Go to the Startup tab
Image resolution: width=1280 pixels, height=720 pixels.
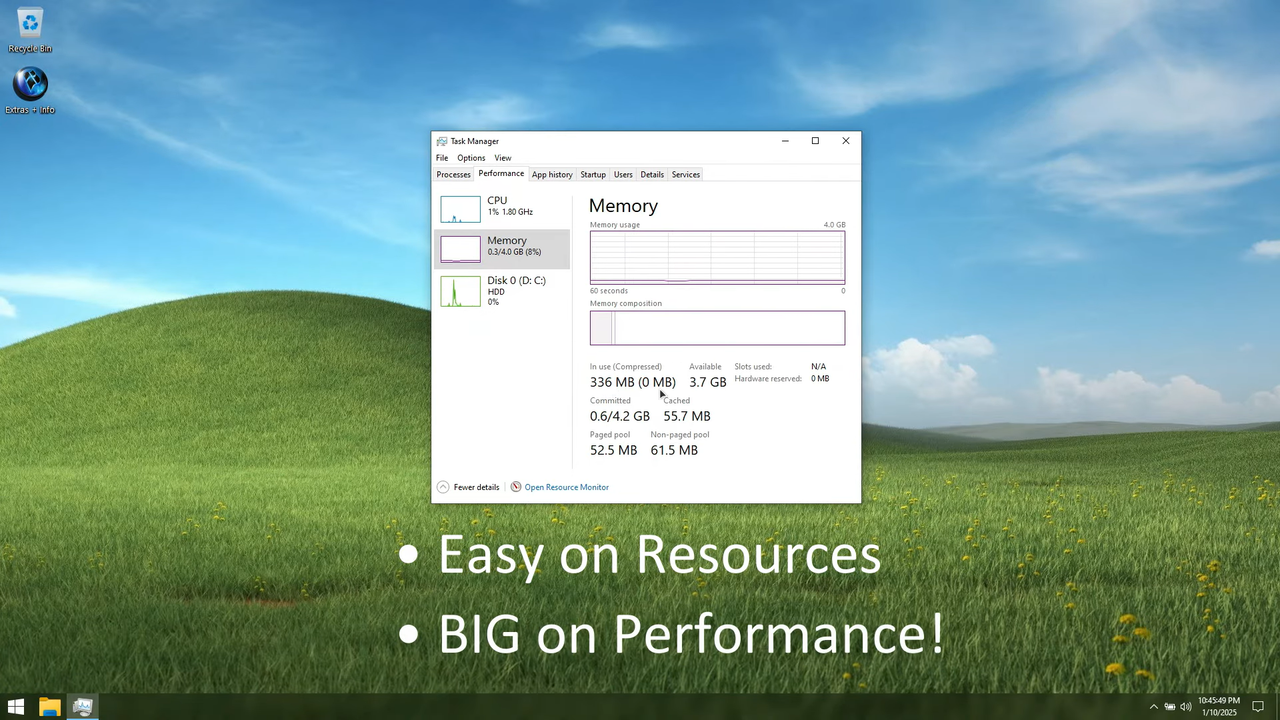[x=593, y=175]
